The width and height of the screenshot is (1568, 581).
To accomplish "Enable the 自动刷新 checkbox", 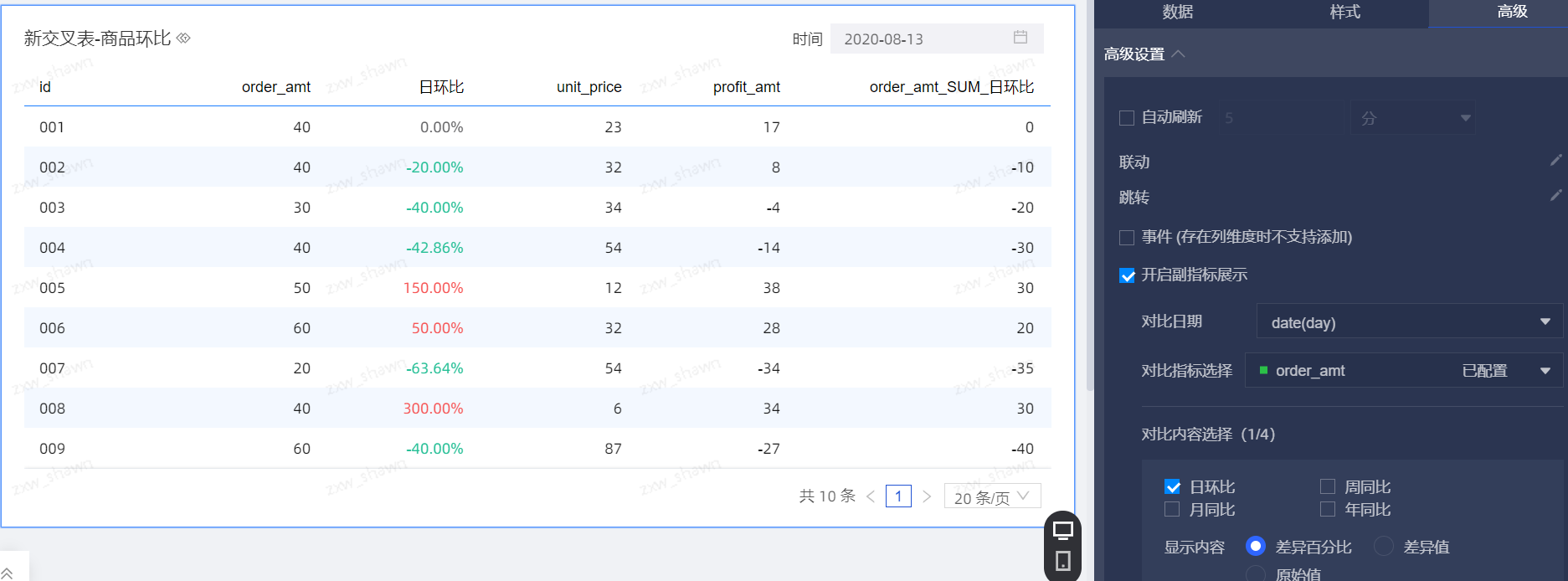I will click(1127, 118).
